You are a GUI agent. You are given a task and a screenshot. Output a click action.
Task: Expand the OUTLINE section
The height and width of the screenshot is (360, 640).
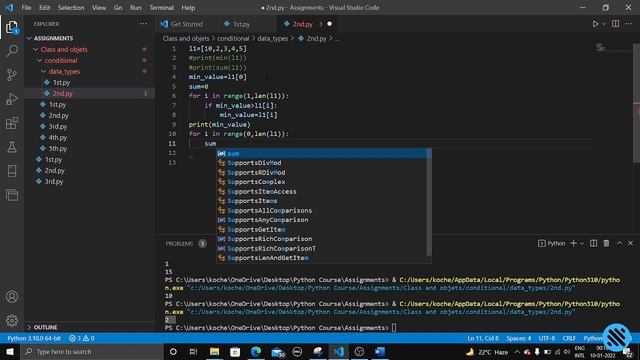click(x=45, y=327)
